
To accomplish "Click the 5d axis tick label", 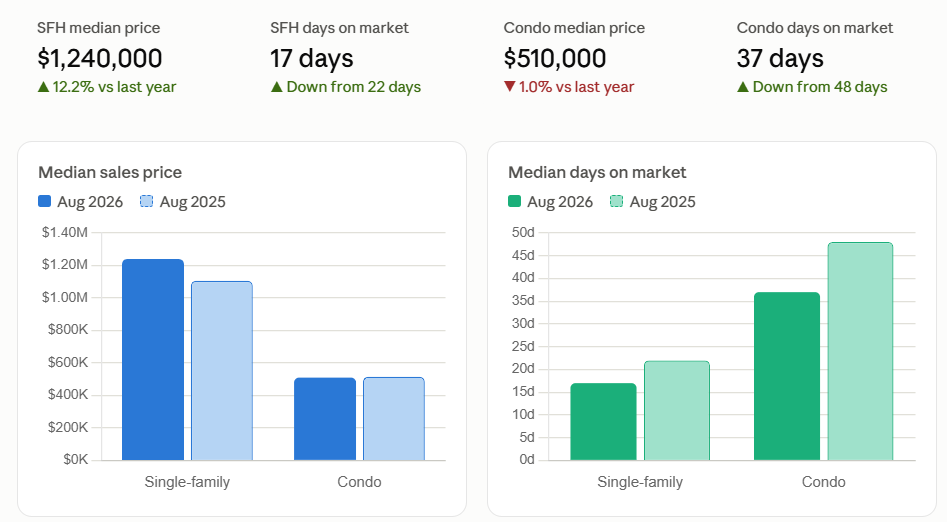I will coord(527,437).
